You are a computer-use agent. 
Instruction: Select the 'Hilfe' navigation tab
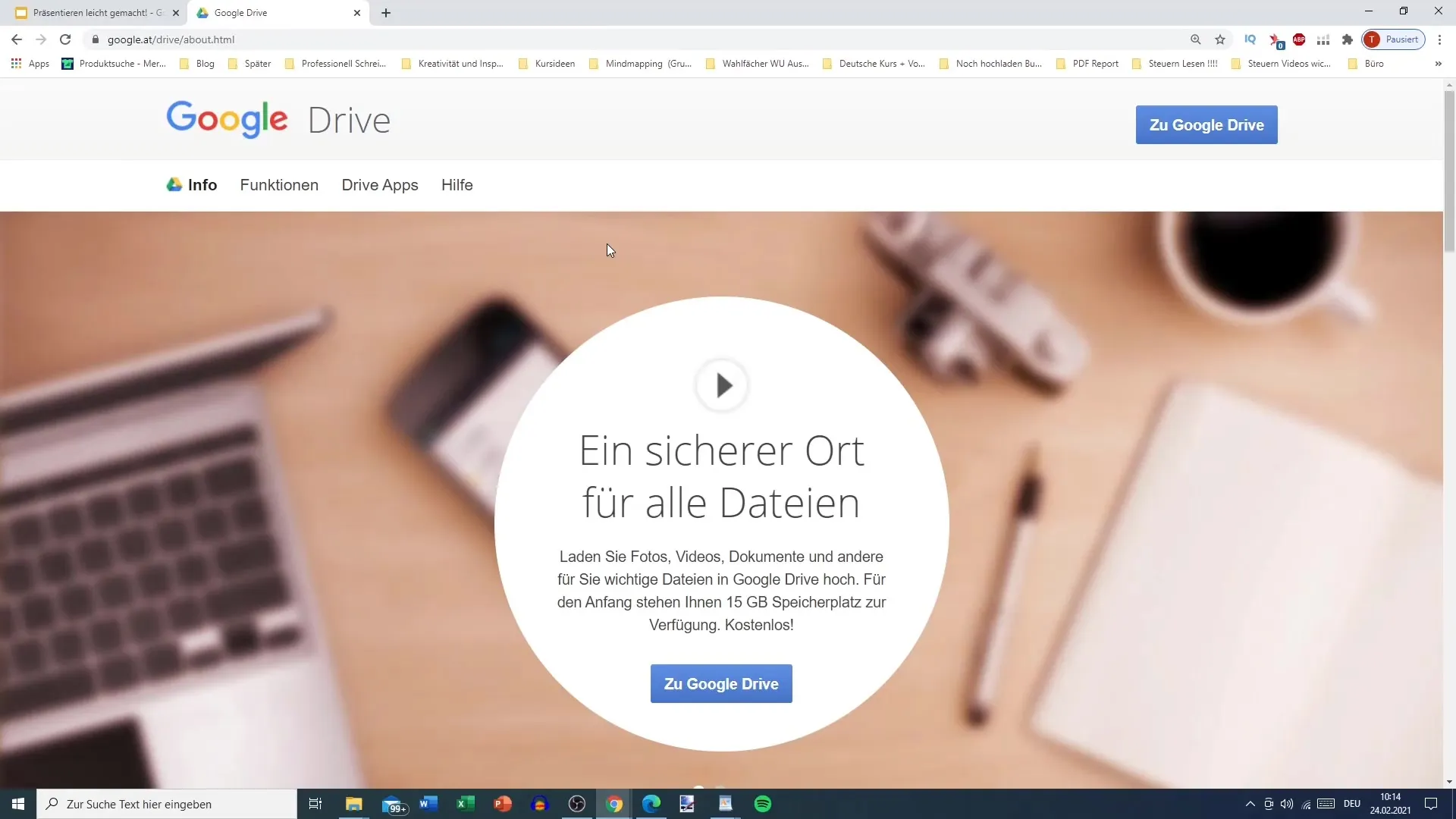(x=458, y=184)
